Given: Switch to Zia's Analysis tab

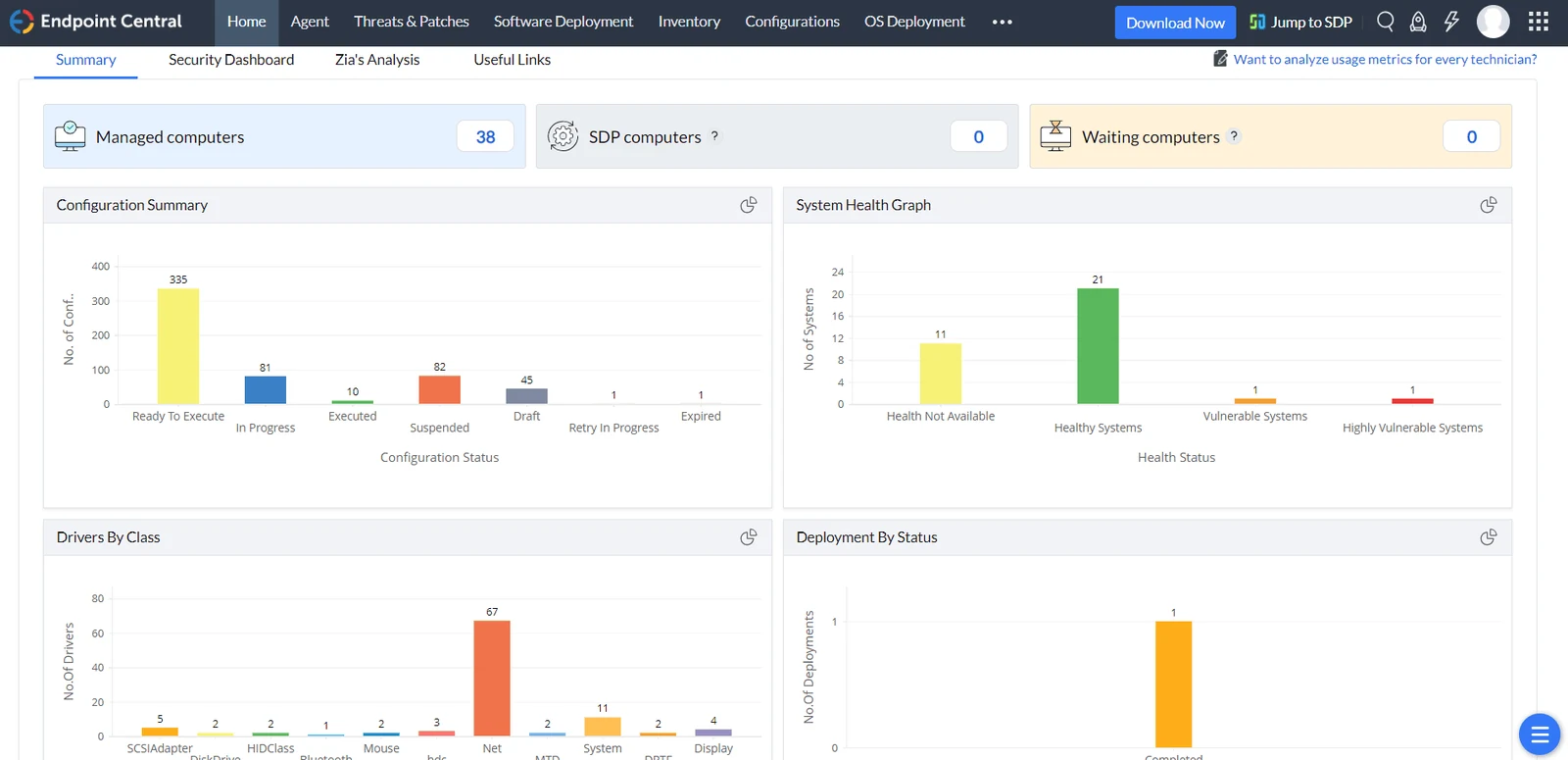Looking at the screenshot, I should 377,60.
